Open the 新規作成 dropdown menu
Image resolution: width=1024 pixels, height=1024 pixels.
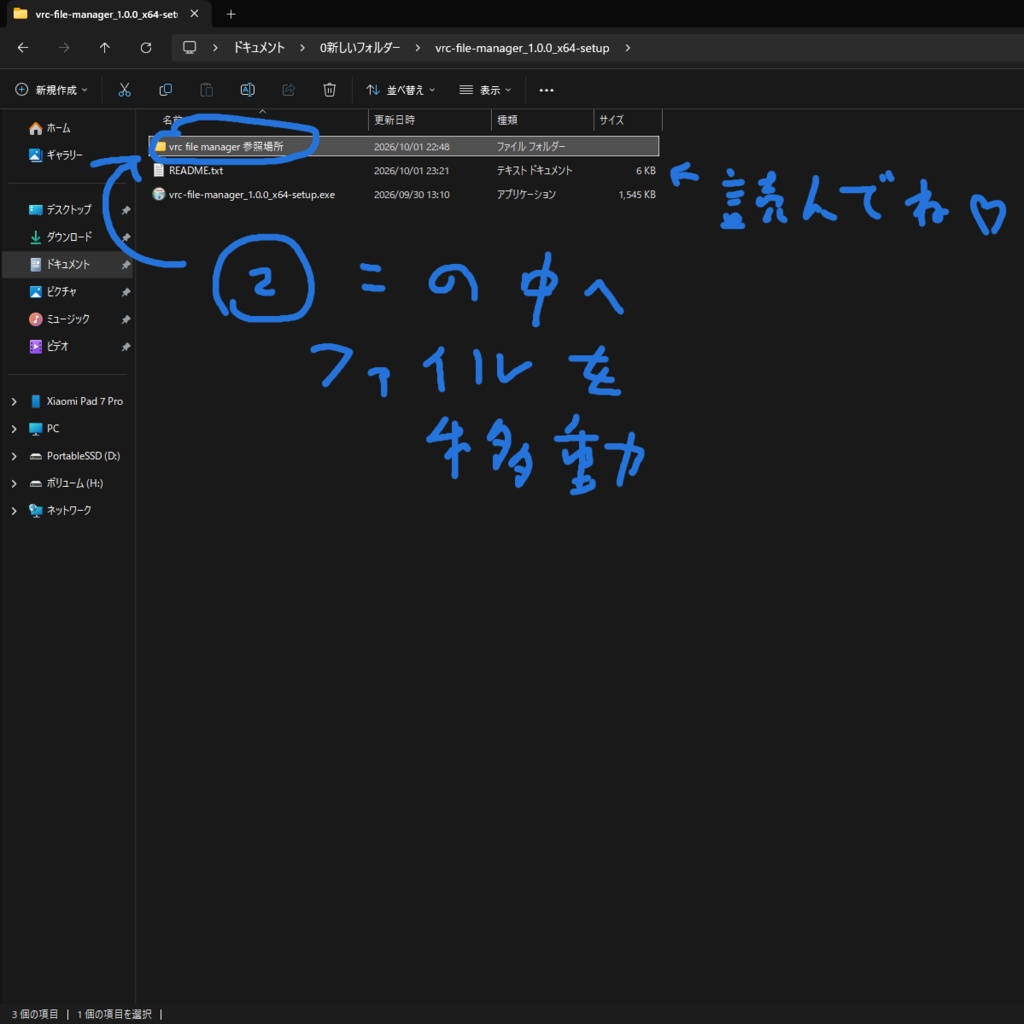(x=51, y=89)
